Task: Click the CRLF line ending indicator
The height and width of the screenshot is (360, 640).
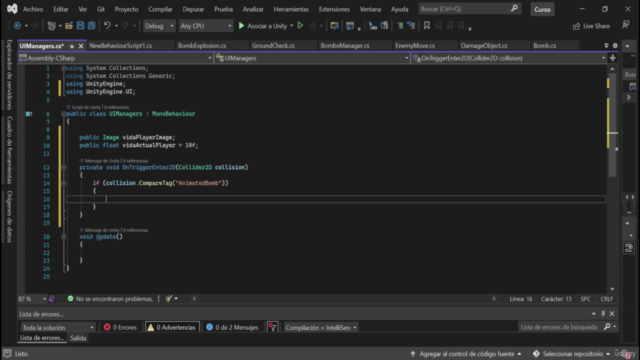Action: pos(607,299)
